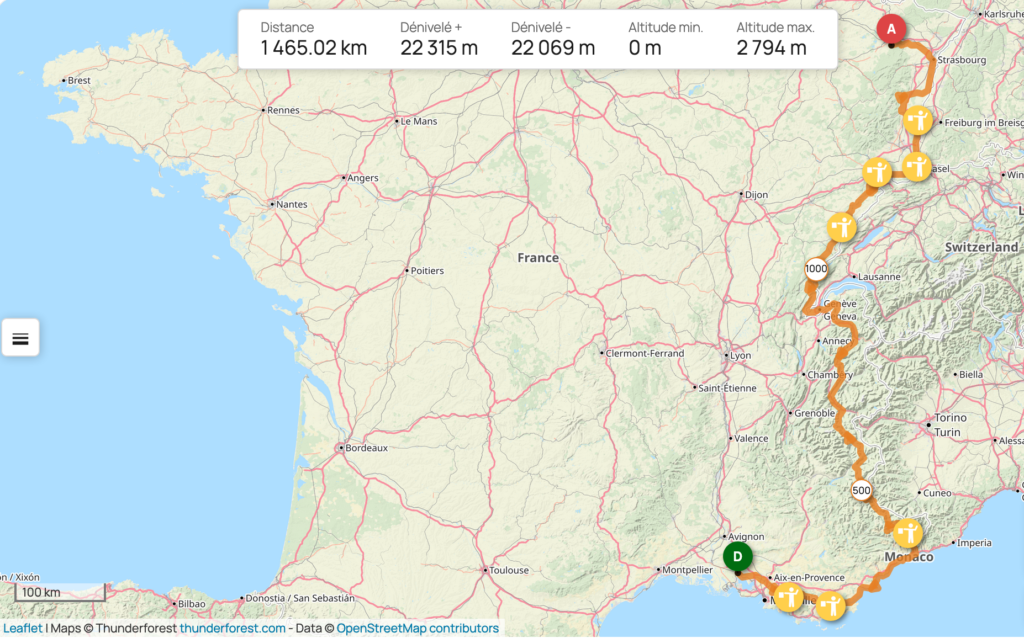Click yellow waypoint icon west of Basel

pyautogui.click(x=877, y=172)
